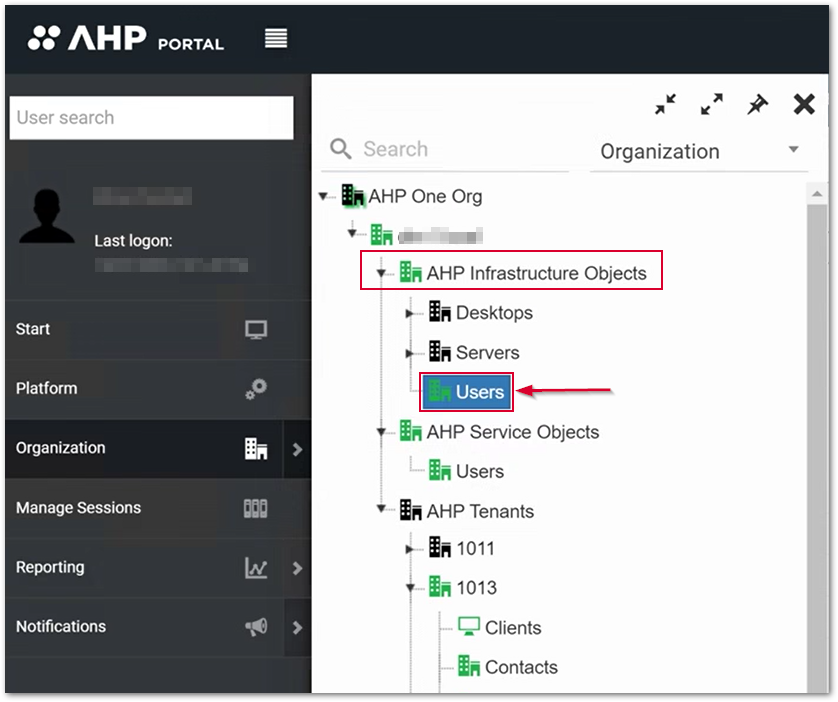Click the Manage Sessions icon
The width and height of the screenshot is (838, 702).
click(x=255, y=508)
